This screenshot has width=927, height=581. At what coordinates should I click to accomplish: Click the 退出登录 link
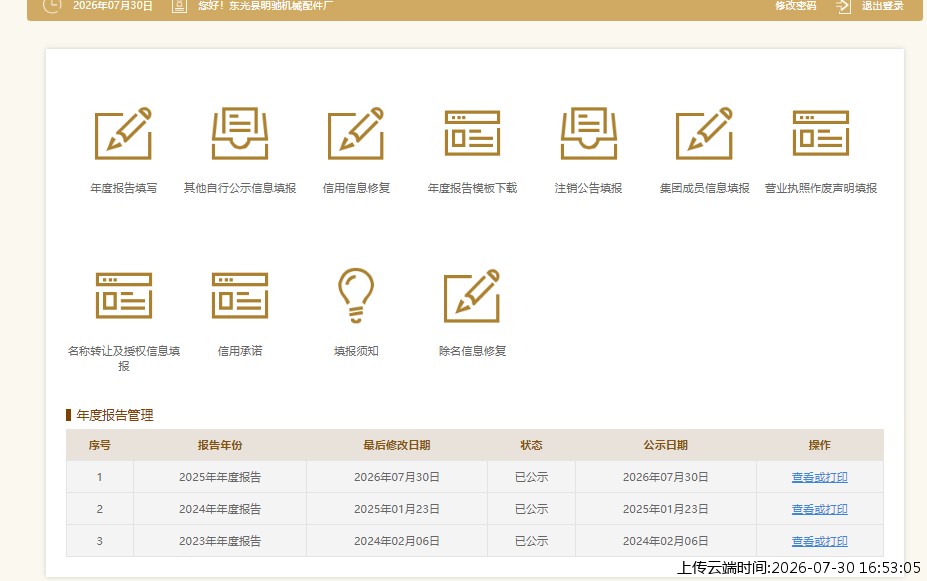[x=883, y=6]
